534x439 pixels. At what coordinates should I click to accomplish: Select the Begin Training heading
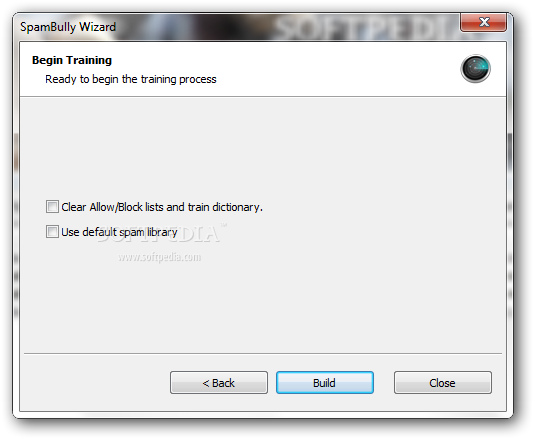tap(72, 60)
